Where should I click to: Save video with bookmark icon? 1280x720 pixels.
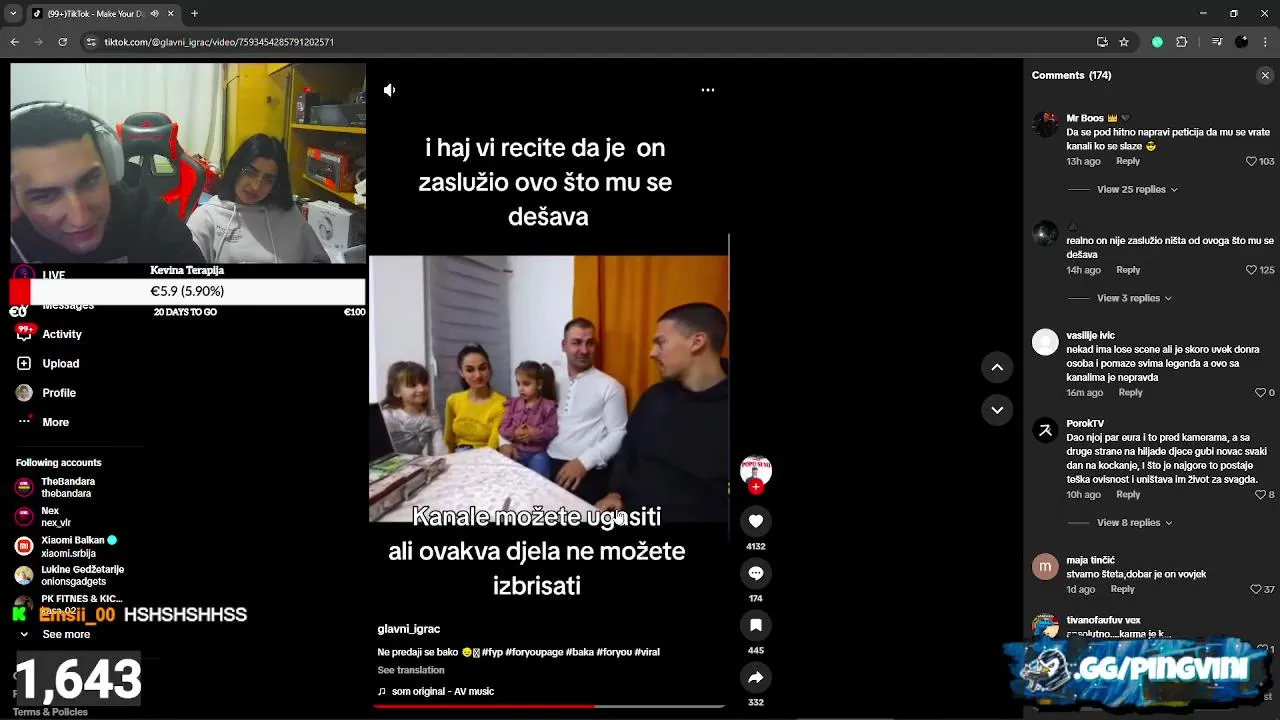point(756,625)
